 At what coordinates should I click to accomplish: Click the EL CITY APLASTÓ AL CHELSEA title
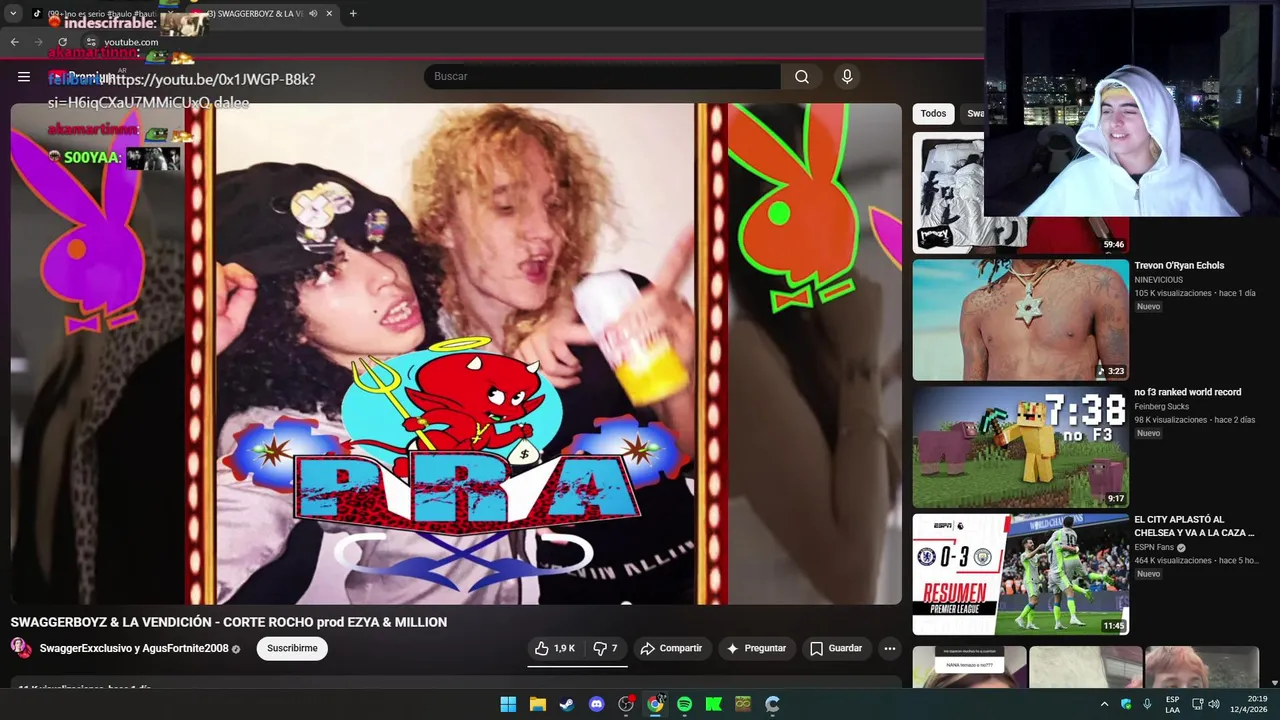point(1194,527)
